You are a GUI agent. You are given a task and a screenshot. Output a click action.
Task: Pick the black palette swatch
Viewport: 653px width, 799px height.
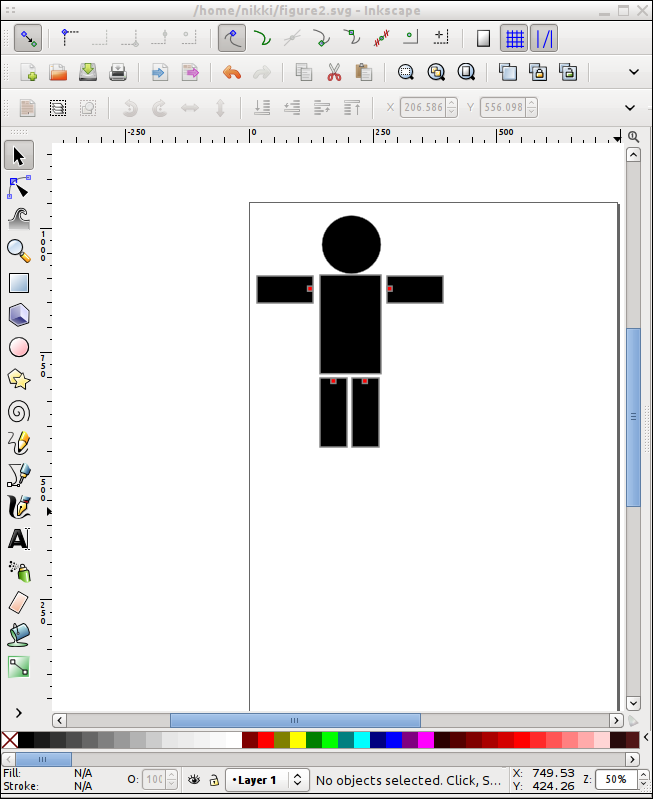coord(26,740)
